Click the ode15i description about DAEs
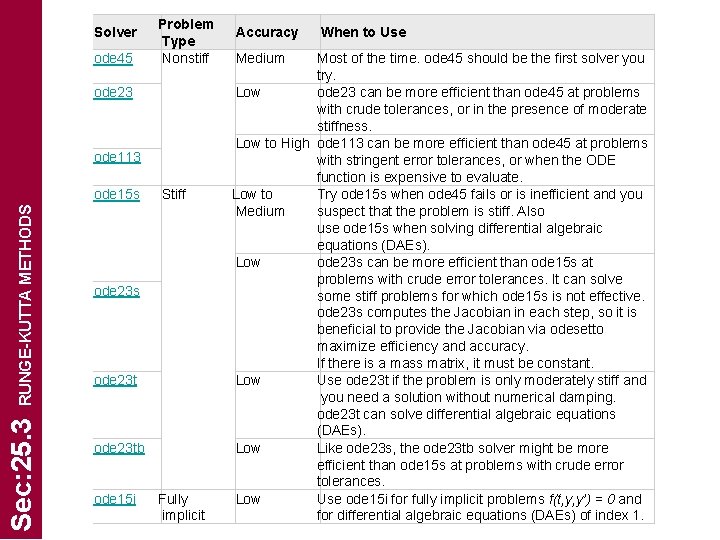The image size is (720, 540). point(480,507)
